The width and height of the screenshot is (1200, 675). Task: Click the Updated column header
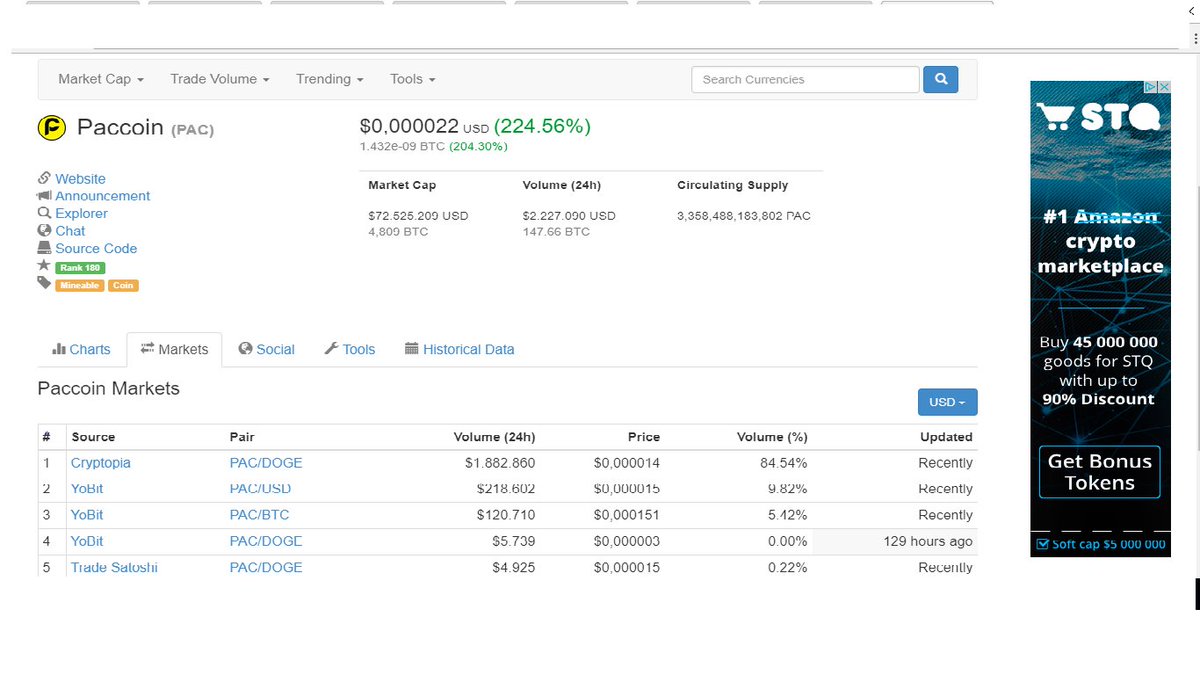[946, 437]
